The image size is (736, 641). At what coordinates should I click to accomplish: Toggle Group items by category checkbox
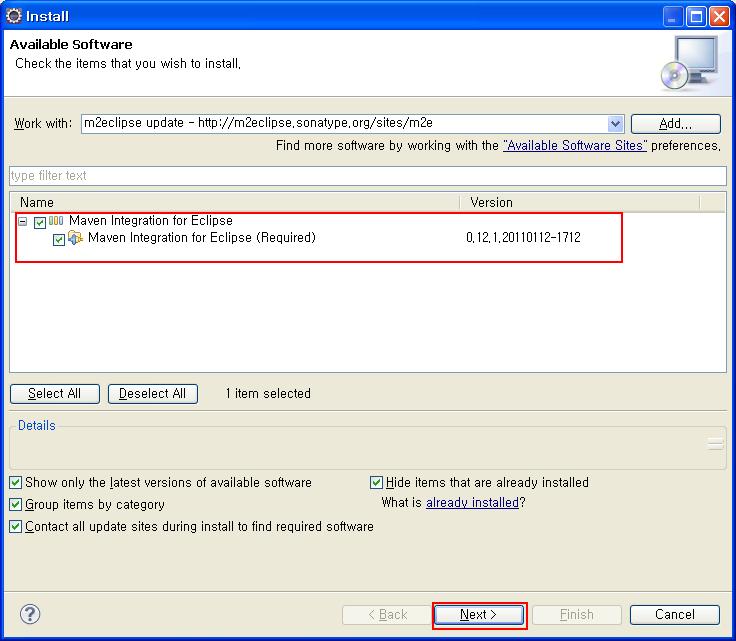(15, 504)
